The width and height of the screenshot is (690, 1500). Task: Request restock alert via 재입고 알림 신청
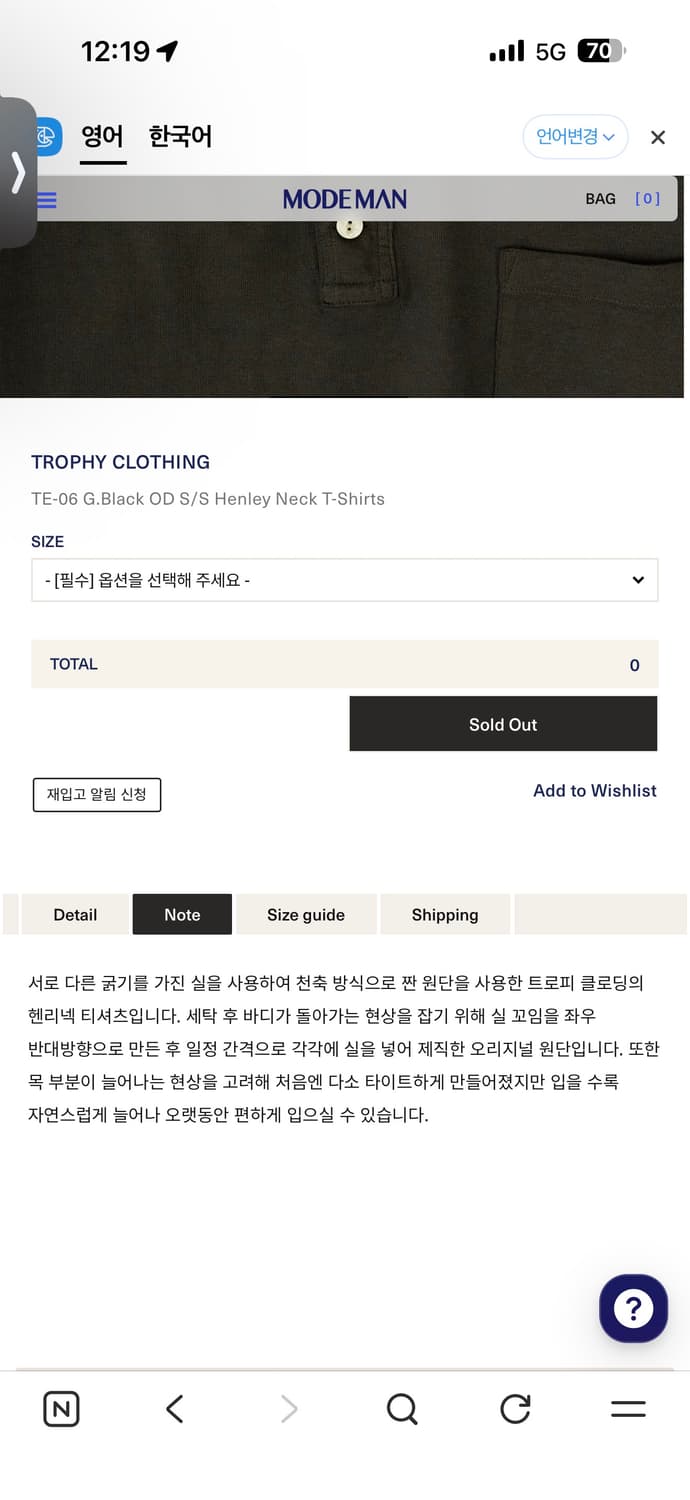96,794
